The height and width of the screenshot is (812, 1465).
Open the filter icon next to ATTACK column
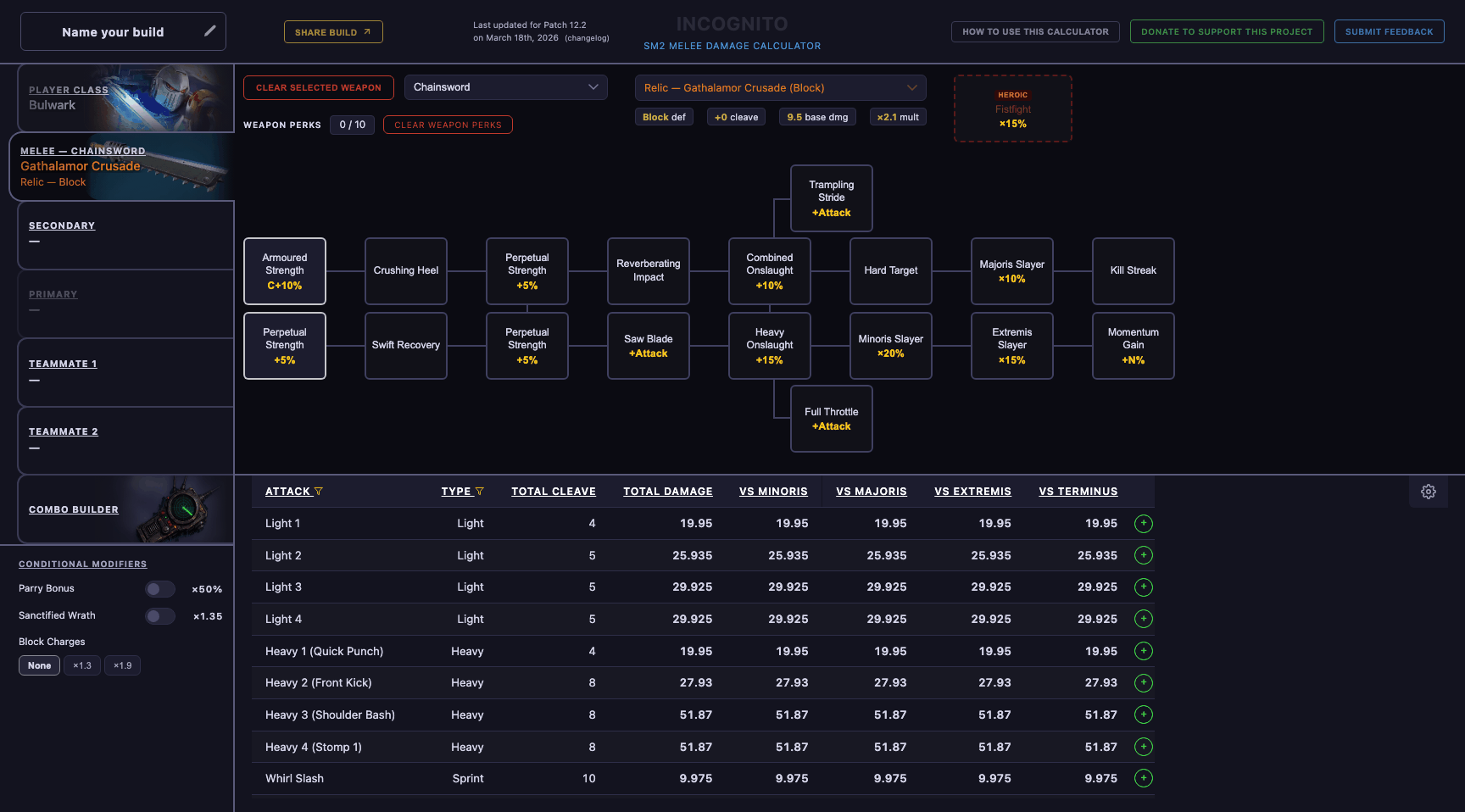click(x=320, y=491)
